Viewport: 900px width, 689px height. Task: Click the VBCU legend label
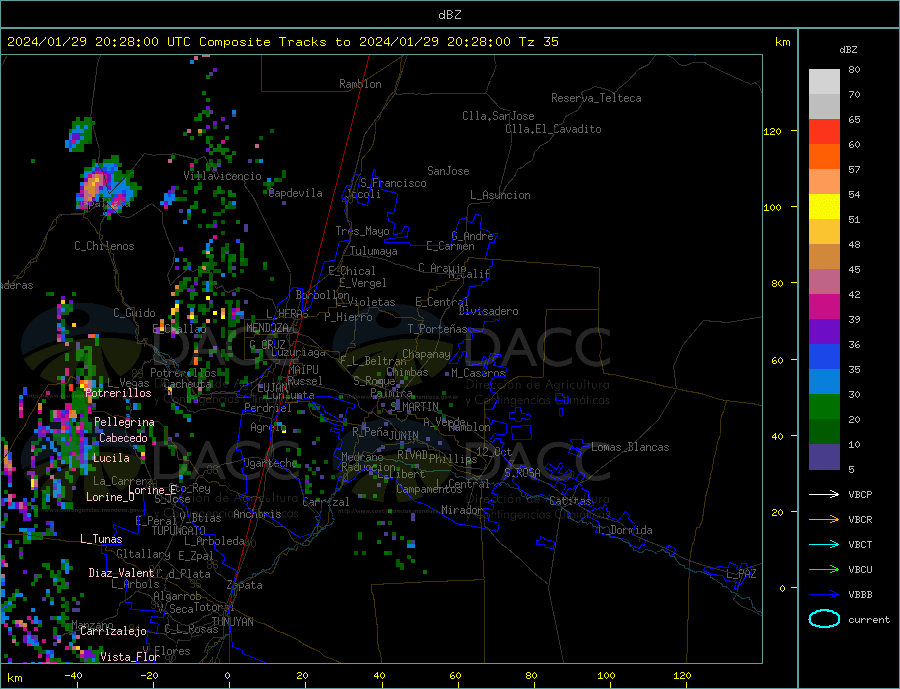[860, 570]
